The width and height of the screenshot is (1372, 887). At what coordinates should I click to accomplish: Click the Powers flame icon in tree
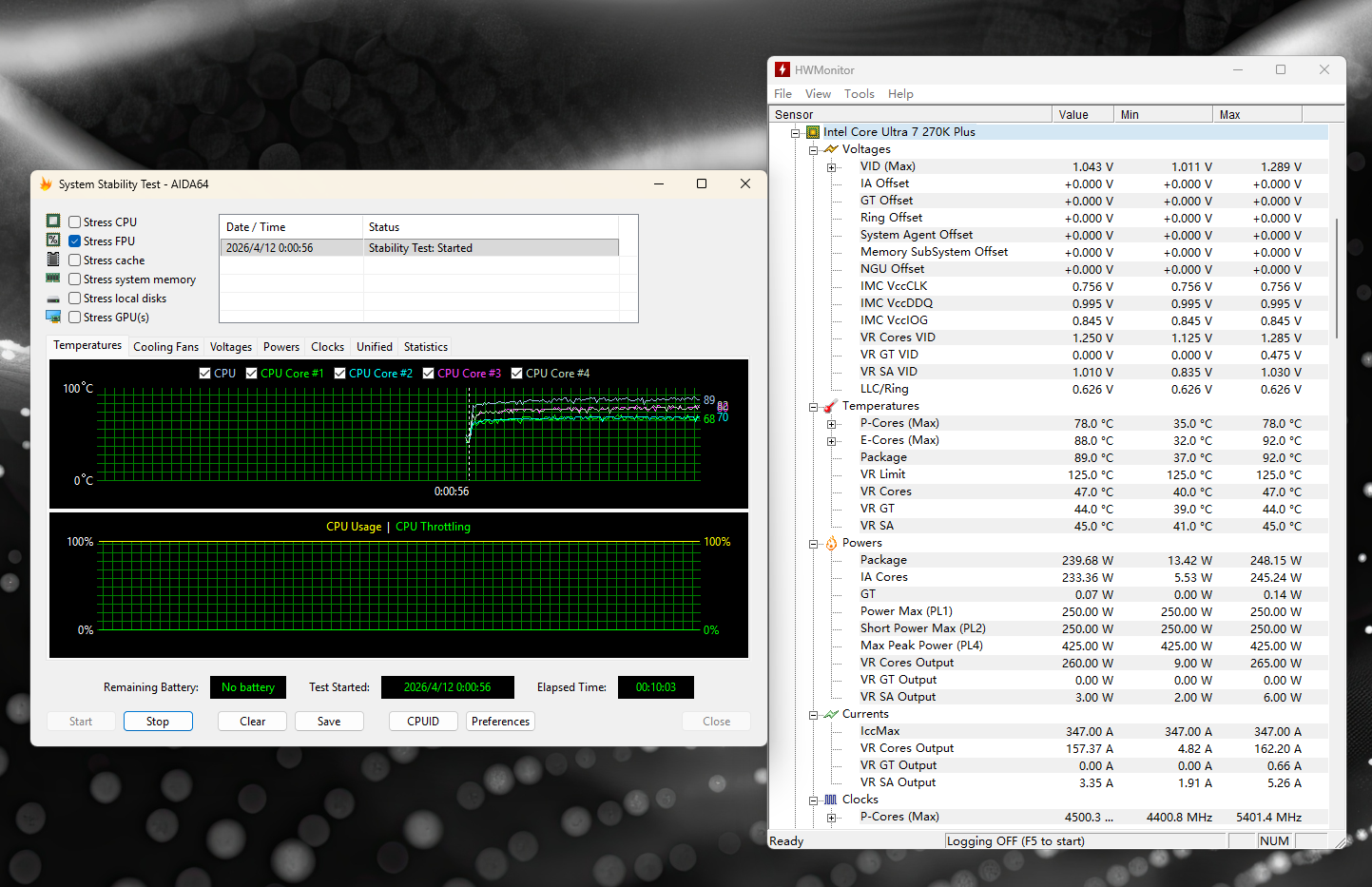coord(831,544)
